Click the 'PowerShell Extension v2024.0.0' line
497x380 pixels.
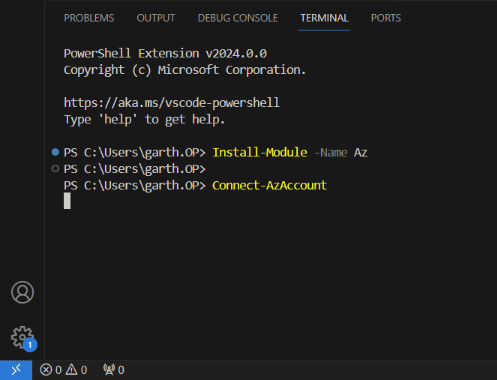click(x=165, y=53)
